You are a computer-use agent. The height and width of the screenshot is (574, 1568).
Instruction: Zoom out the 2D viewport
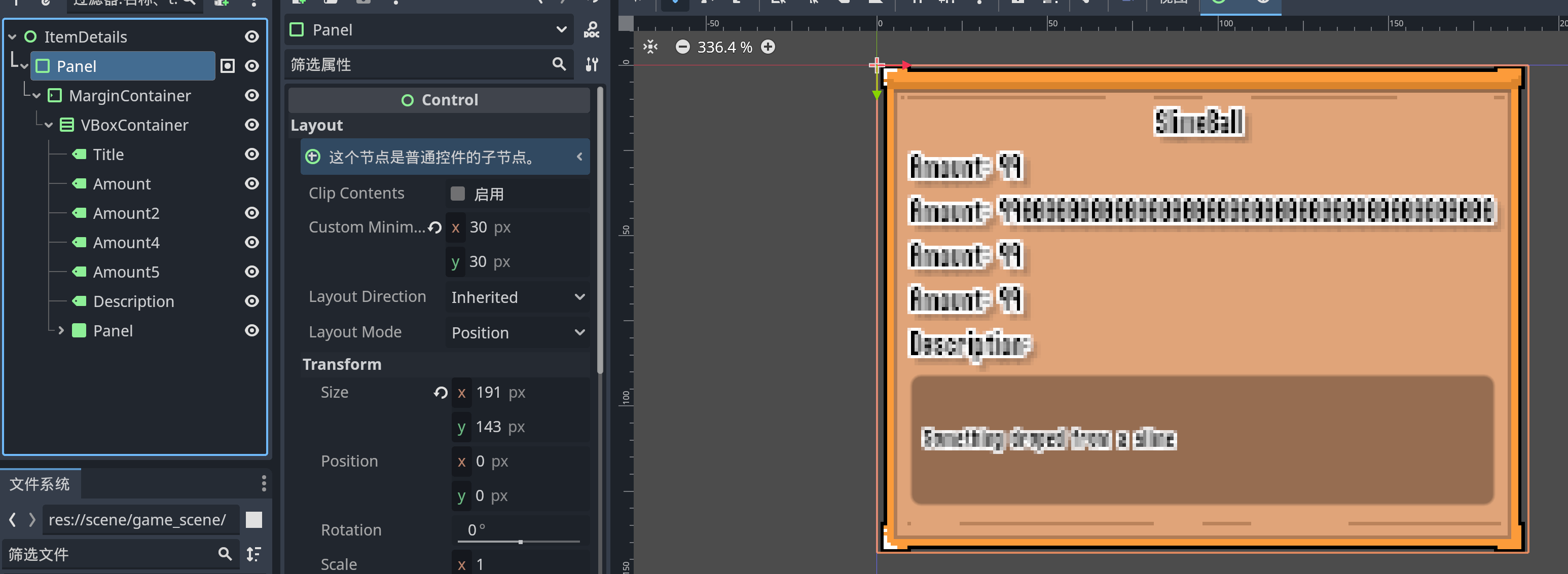click(x=682, y=47)
